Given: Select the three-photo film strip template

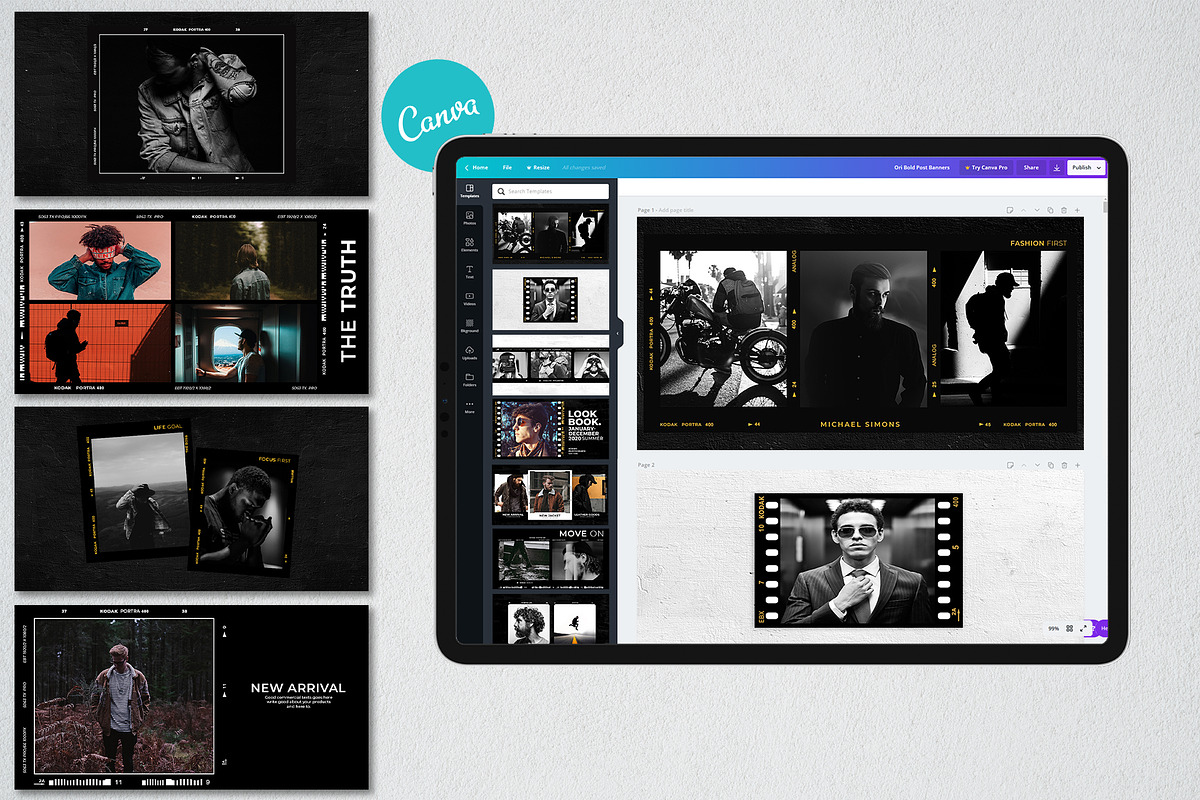Looking at the screenshot, I should click(x=550, y=233).
